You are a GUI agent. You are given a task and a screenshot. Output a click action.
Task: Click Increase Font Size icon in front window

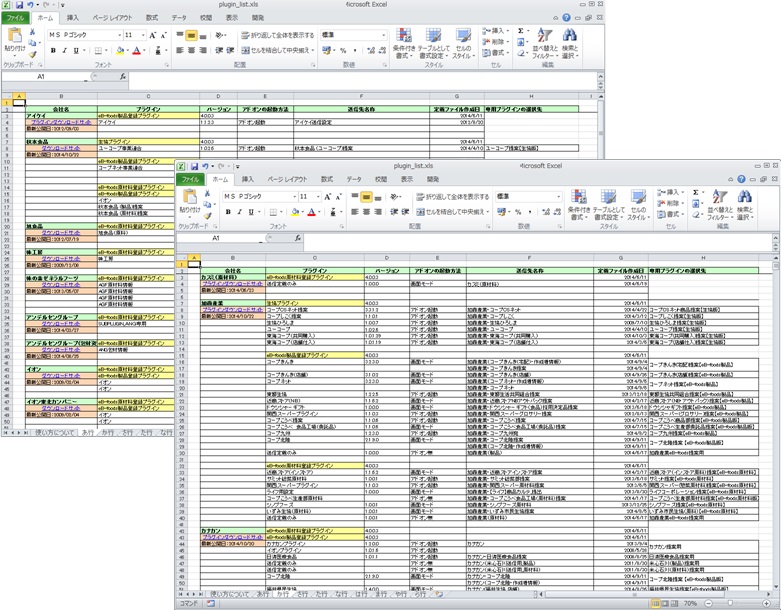(x=328, y=197)
